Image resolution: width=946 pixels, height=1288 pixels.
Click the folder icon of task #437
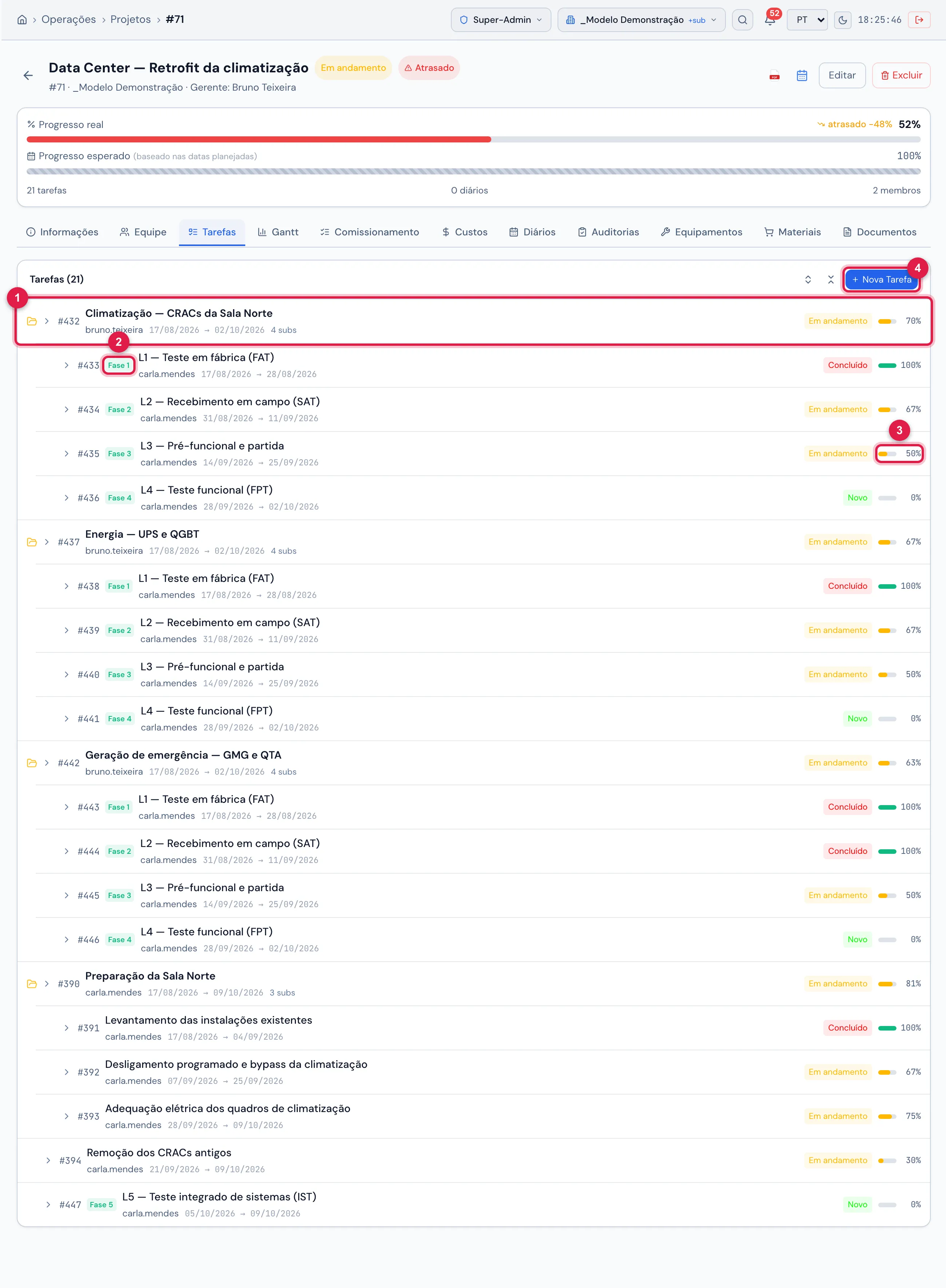click(32, 542)
